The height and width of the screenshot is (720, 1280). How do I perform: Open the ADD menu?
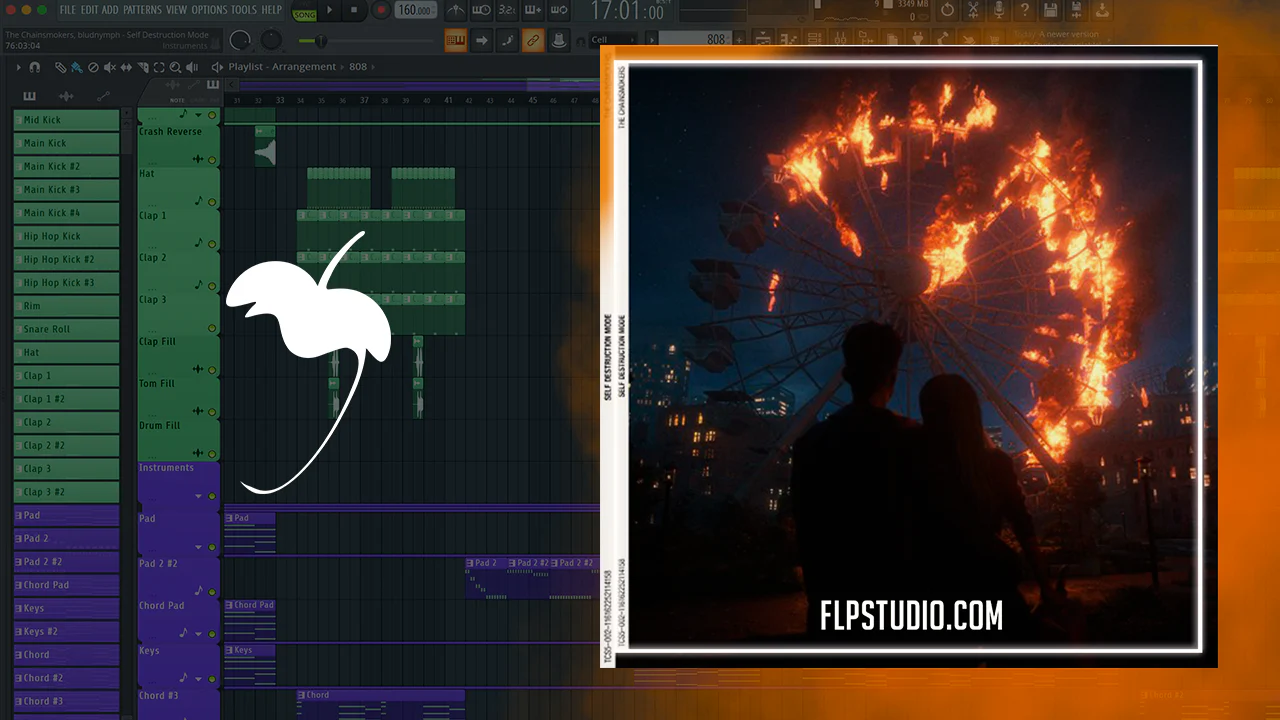tap(110, 10)
